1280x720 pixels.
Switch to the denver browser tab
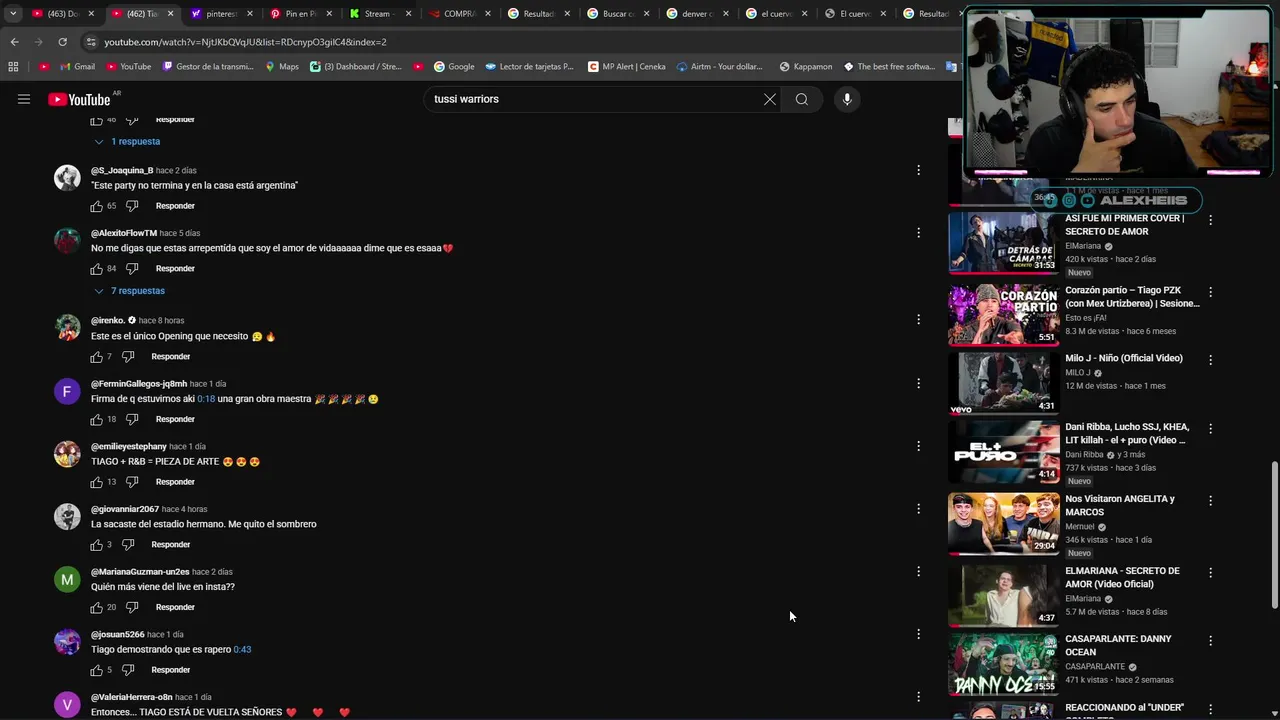coord(696,14)
